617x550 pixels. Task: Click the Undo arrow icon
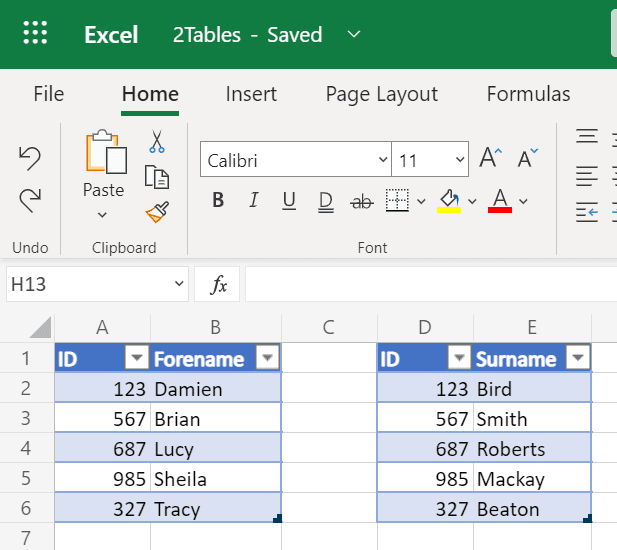coord(30,158)
